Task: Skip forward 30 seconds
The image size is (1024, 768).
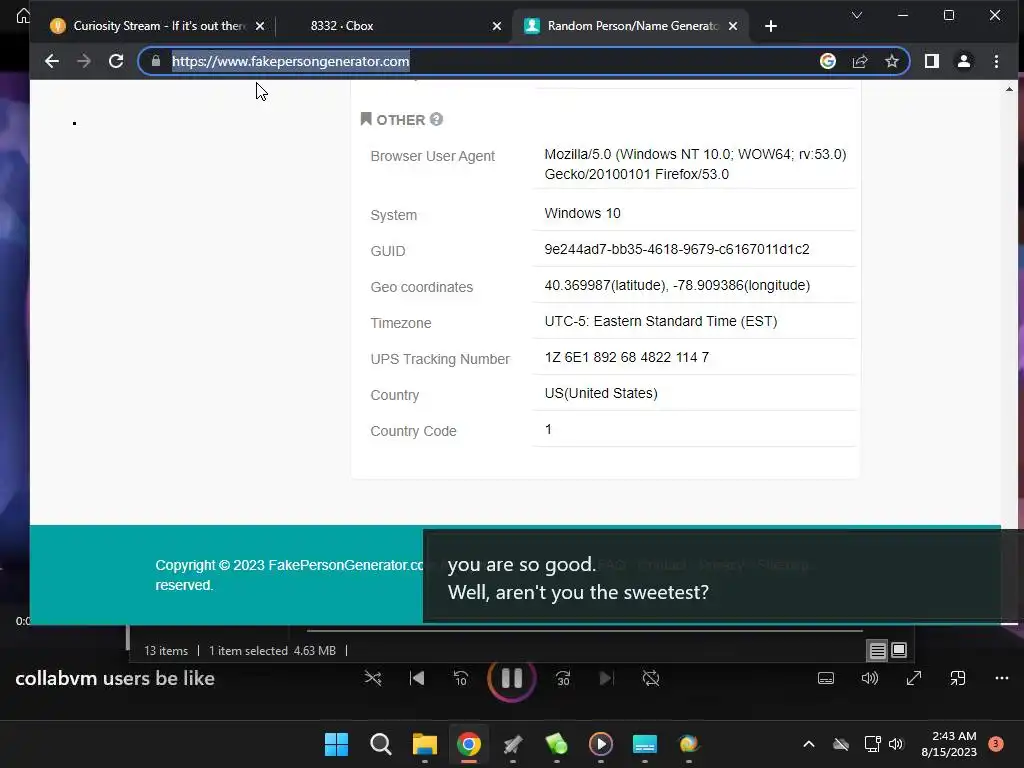Action: pyautogui.click(x=563, y=679)
